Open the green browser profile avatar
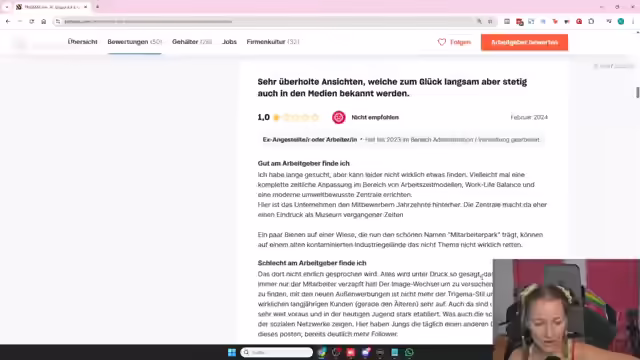Screen dimensions: 640x360 (x=621, y=21)
